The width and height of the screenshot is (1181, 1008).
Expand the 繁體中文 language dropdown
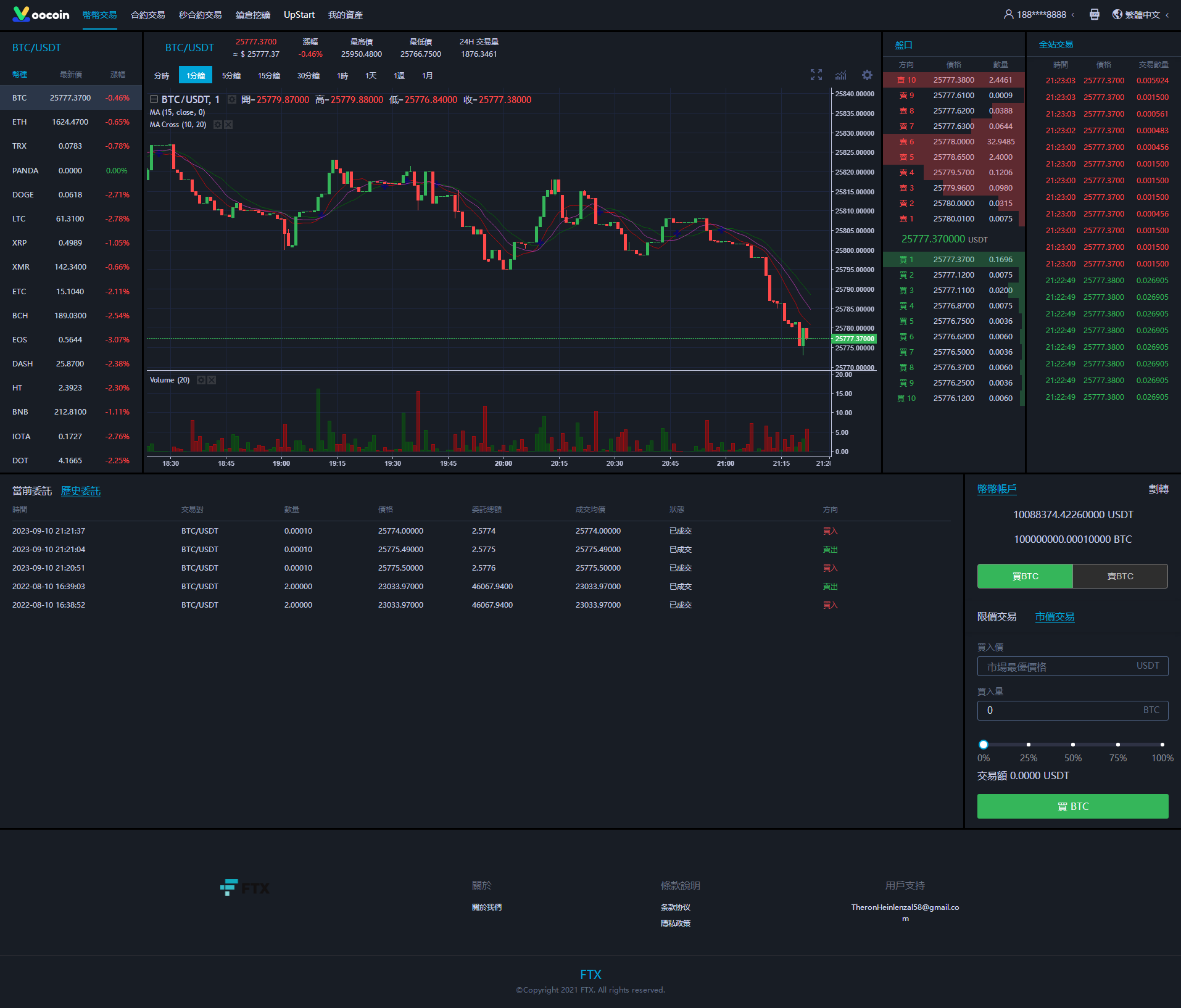(1142, 15)
